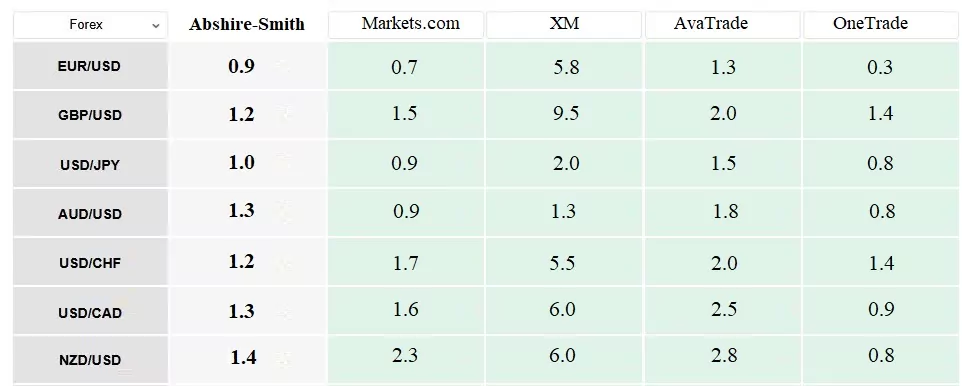Viewport: 962px width, 386px height.
Task: Select the USD/CHF row label
Action: point(90,263)
